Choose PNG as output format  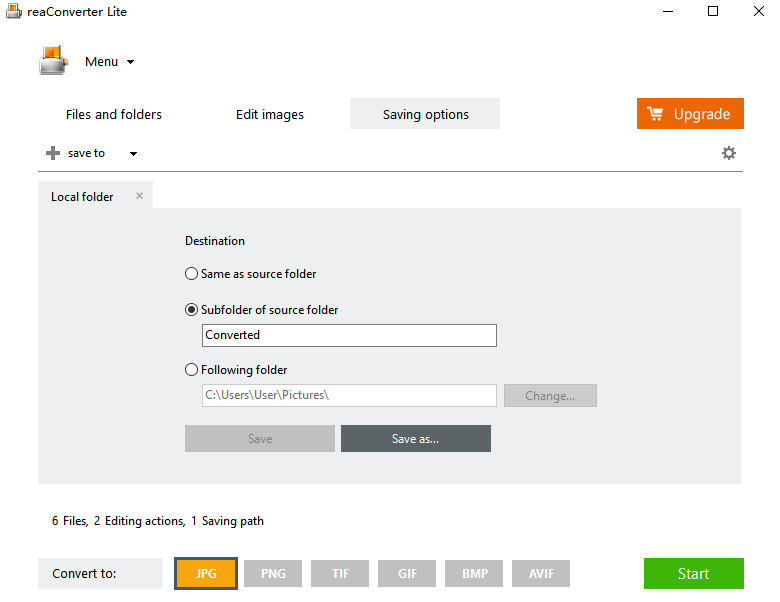click(x=273, y=574)
